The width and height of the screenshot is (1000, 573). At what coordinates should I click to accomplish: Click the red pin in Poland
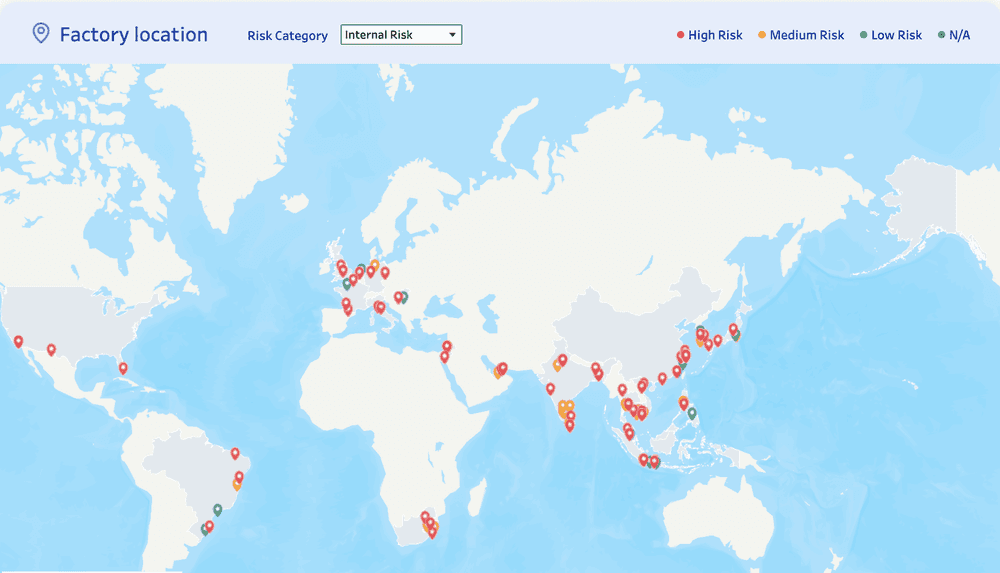click(385, 273)
